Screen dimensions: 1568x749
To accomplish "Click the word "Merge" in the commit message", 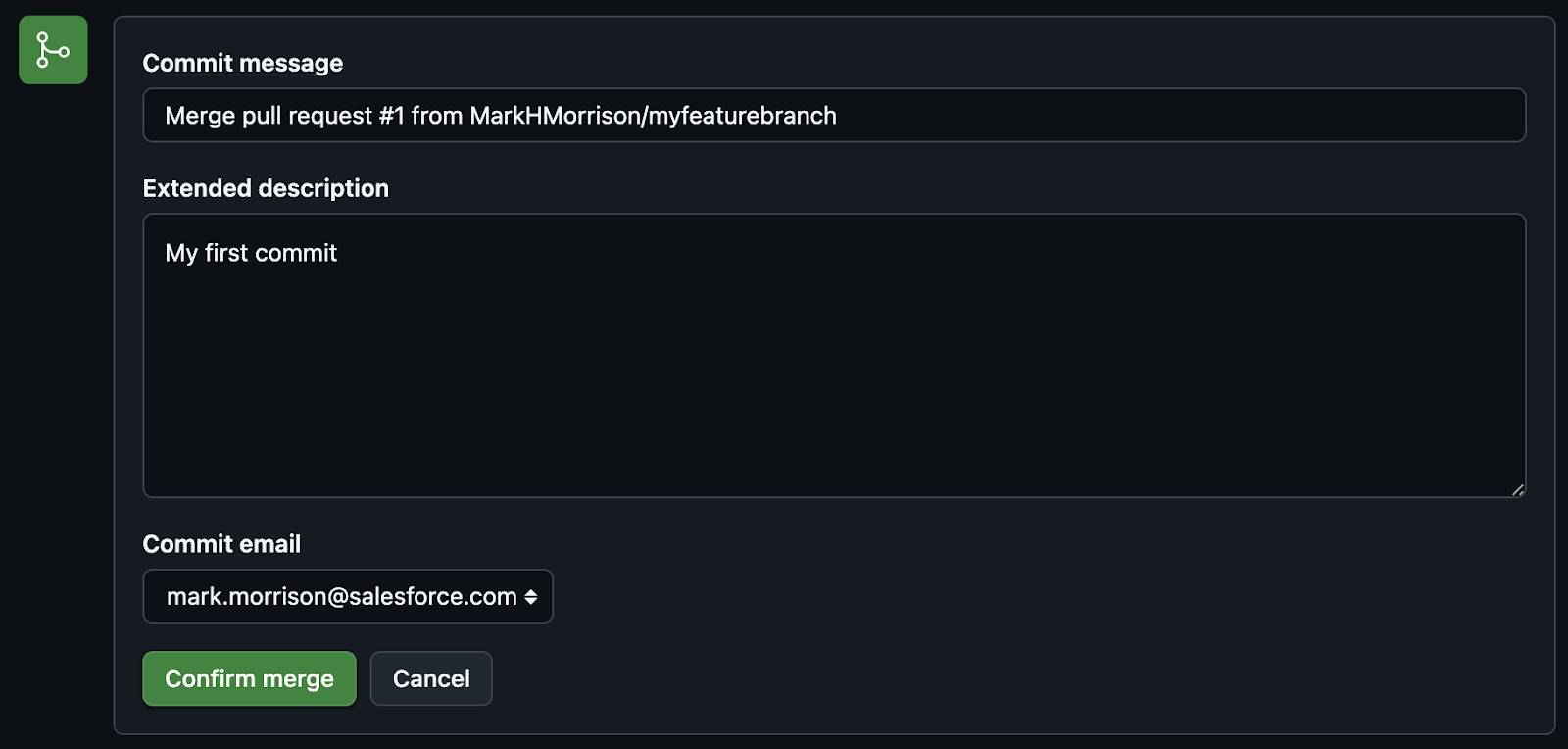I will click(200, 116).
